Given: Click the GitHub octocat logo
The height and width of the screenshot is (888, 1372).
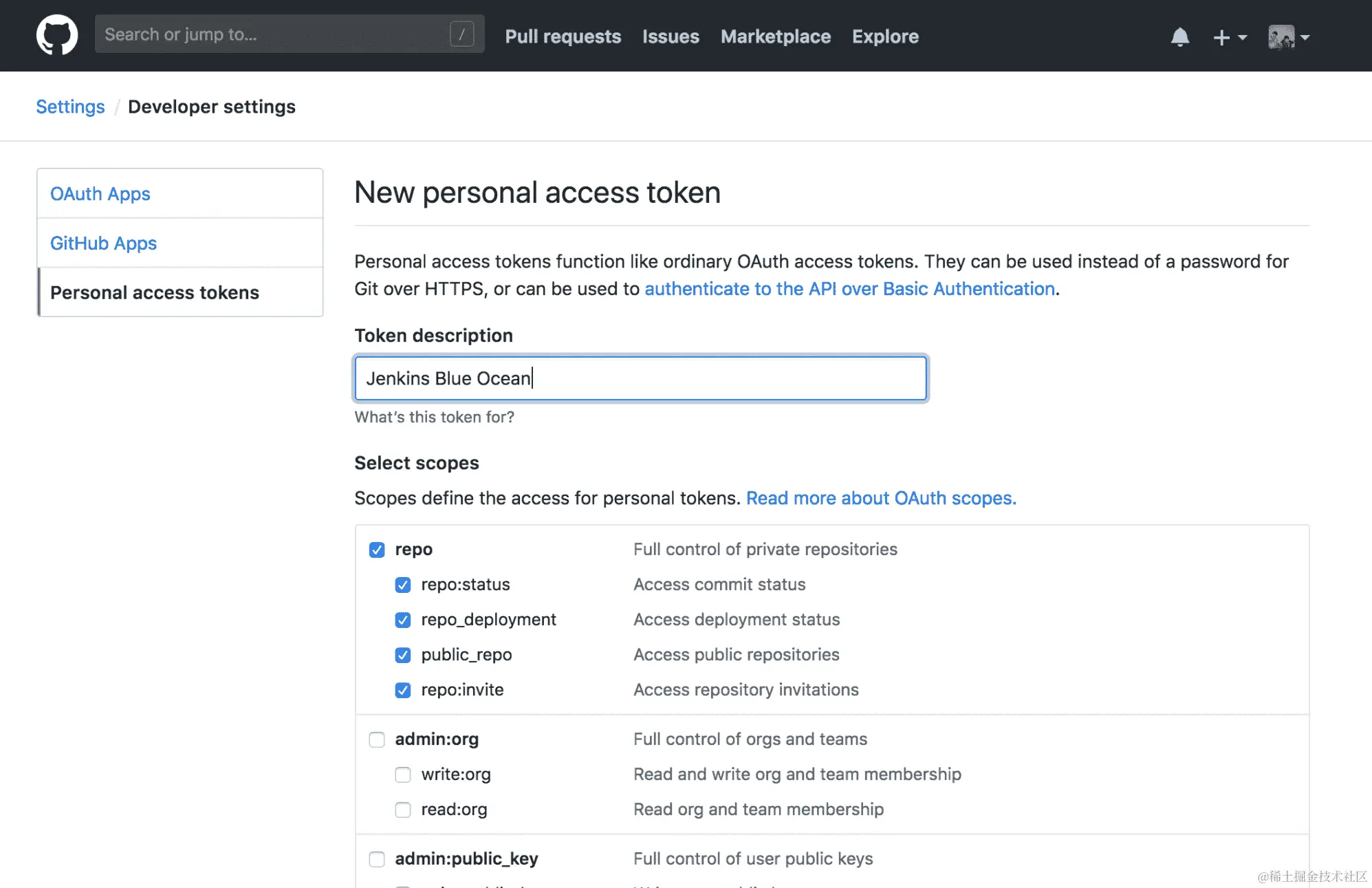Looking at the screenshot, I should [56, 35].
